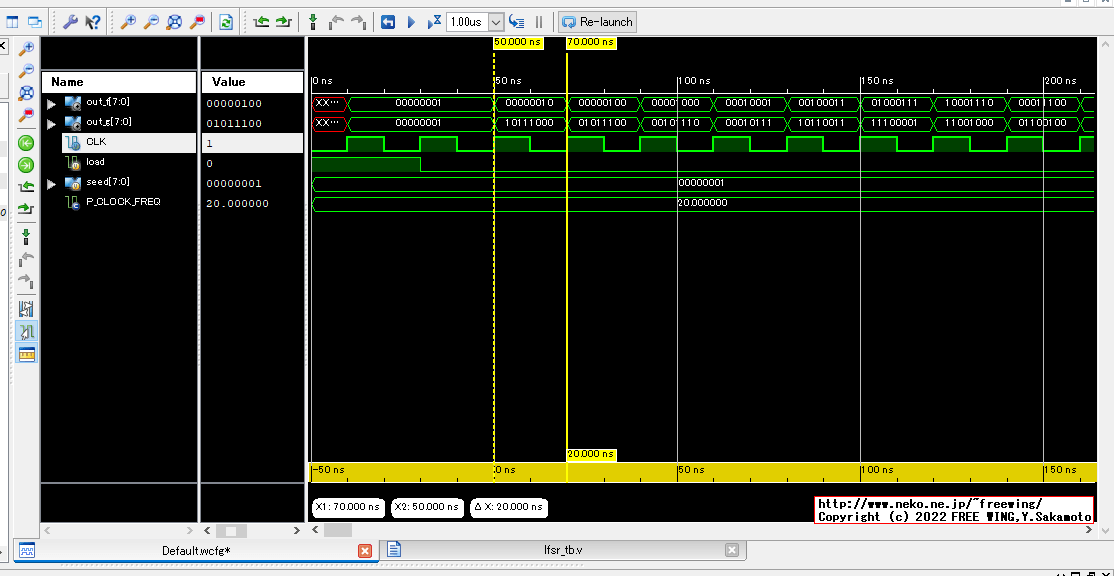Go to next transition from top toolbar
Viewport: 1114px width, 576px height.
(283, 22)
